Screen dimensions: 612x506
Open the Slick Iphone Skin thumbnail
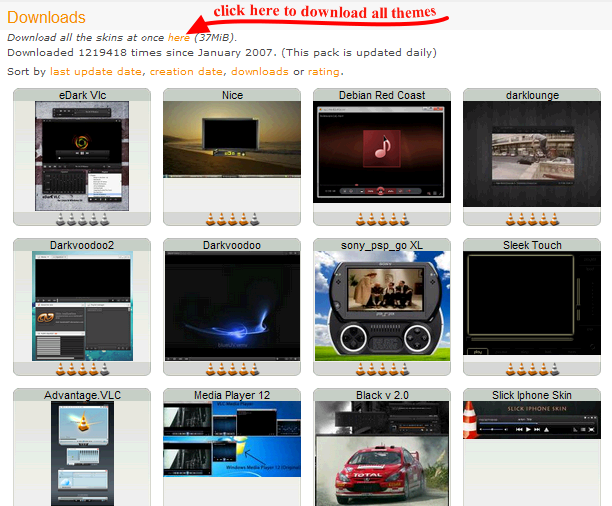pos(532,420)
